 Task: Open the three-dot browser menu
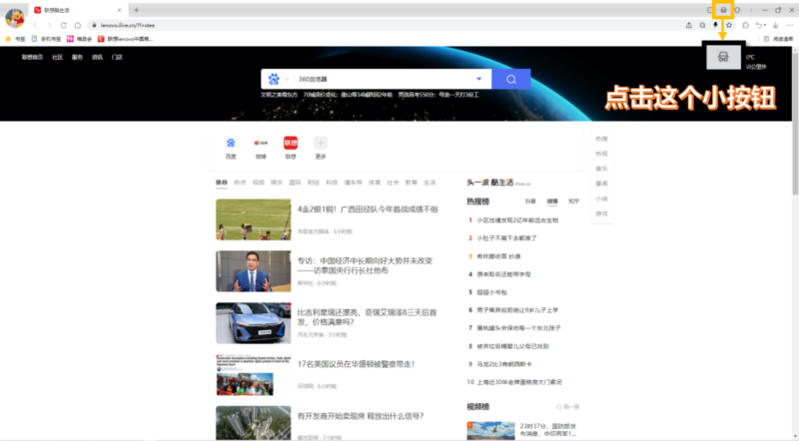789,24
